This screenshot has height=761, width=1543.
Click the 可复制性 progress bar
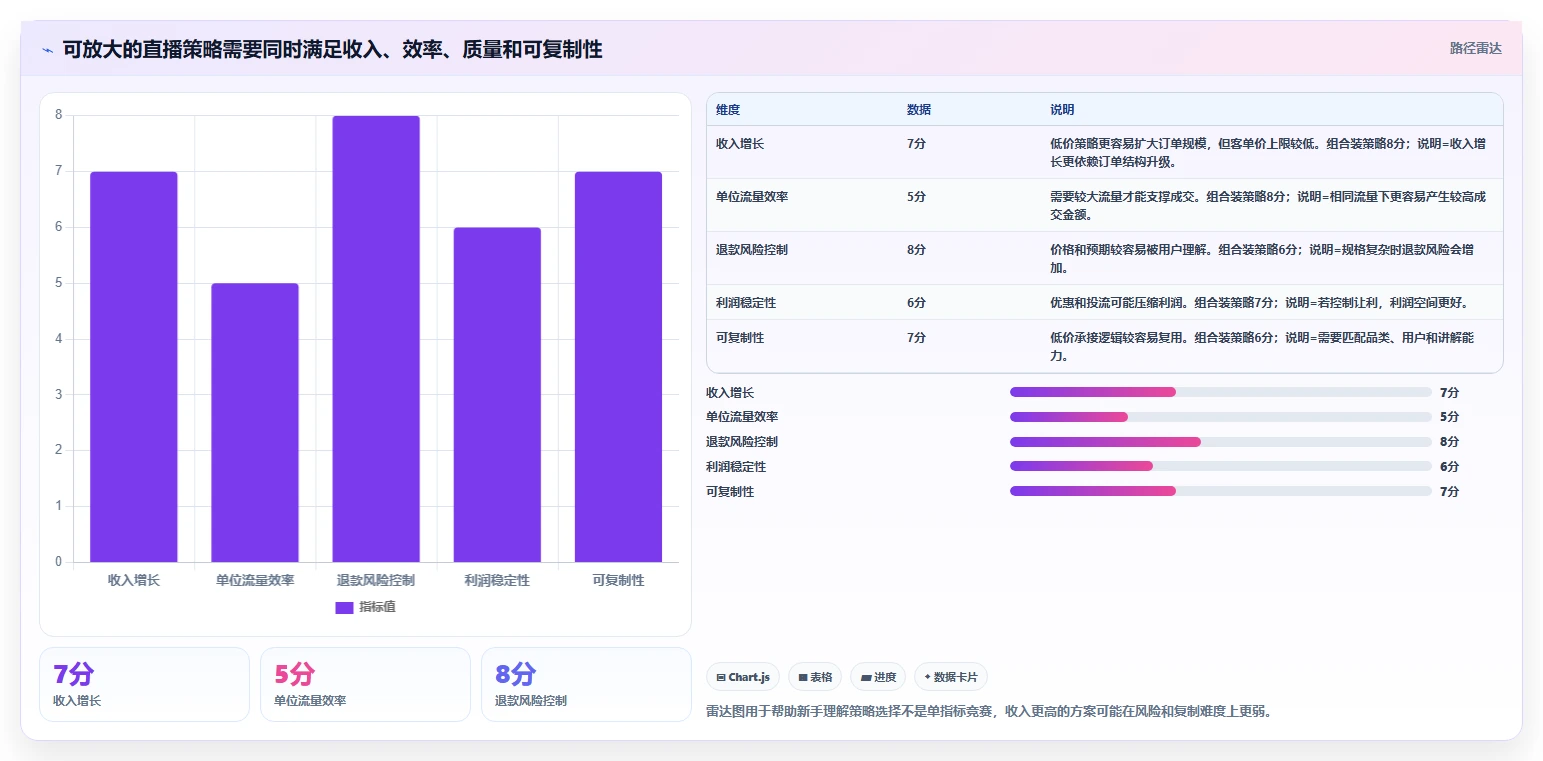[1221, 491]
